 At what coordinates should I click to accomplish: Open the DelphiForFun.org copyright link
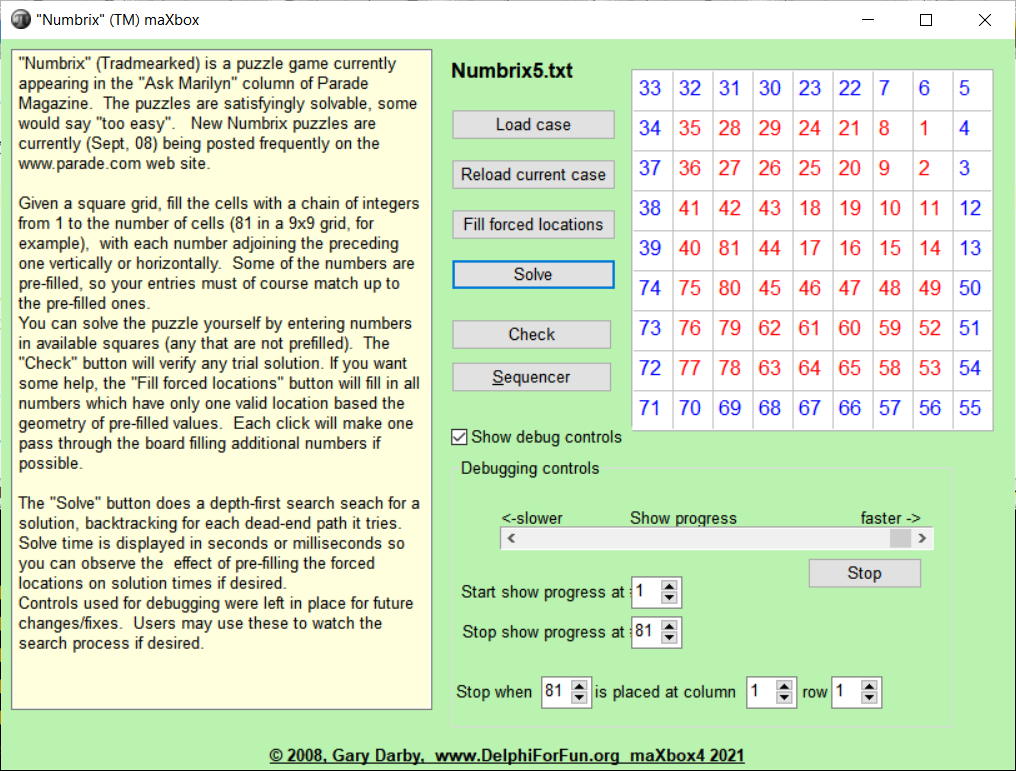506,756
